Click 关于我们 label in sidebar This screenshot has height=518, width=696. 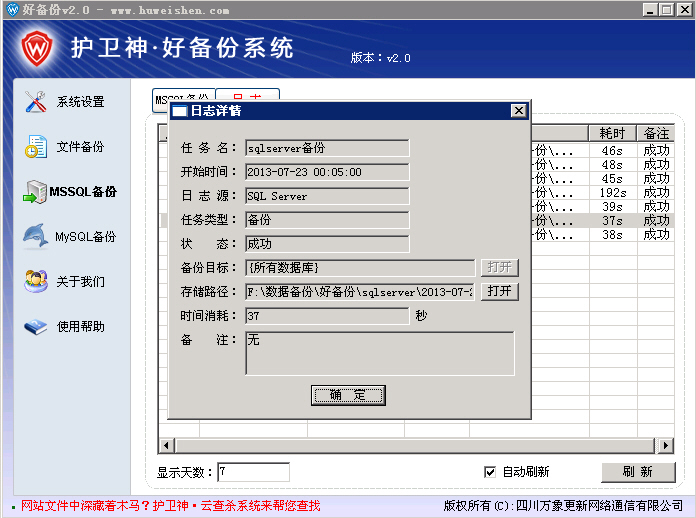pyautogui.click(x=80, y=281)
